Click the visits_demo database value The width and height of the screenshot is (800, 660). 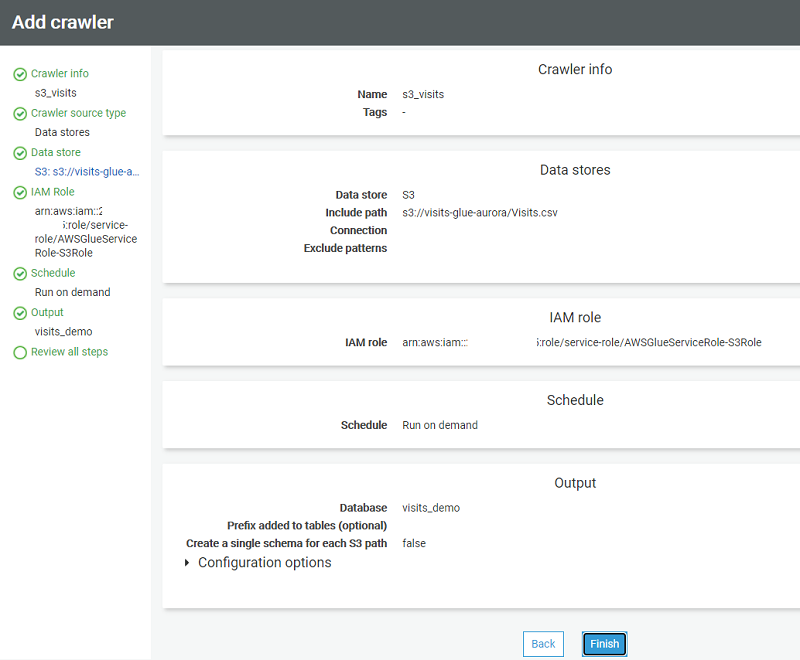tap(431, 508)
